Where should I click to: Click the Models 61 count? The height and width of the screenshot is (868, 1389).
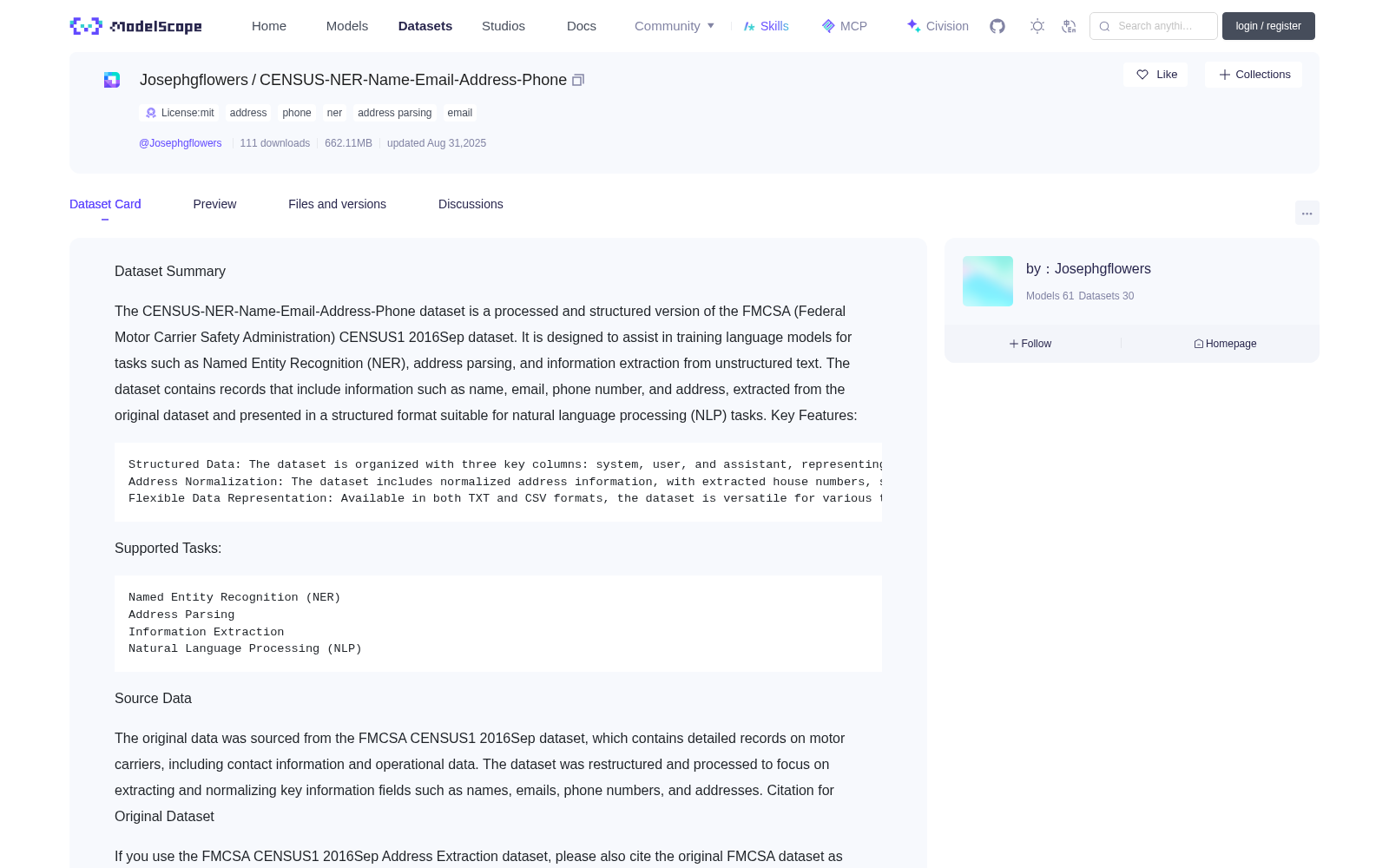click(1050, 296)
